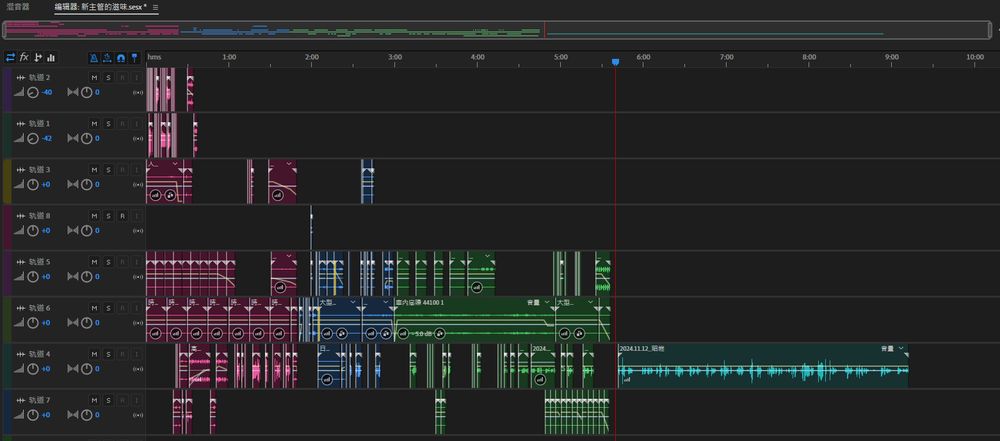Toggle the metronome icon
The height and width of the screenshot is (441, 1000).
[94, 57]
